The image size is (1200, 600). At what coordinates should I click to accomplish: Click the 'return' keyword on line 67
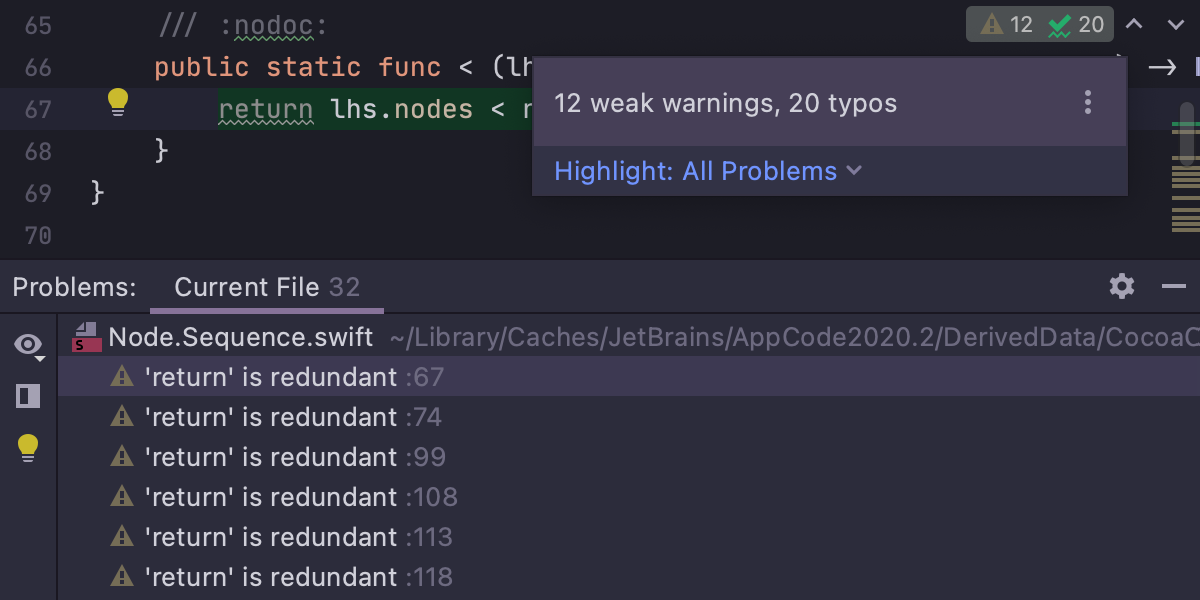coord(265,109)
